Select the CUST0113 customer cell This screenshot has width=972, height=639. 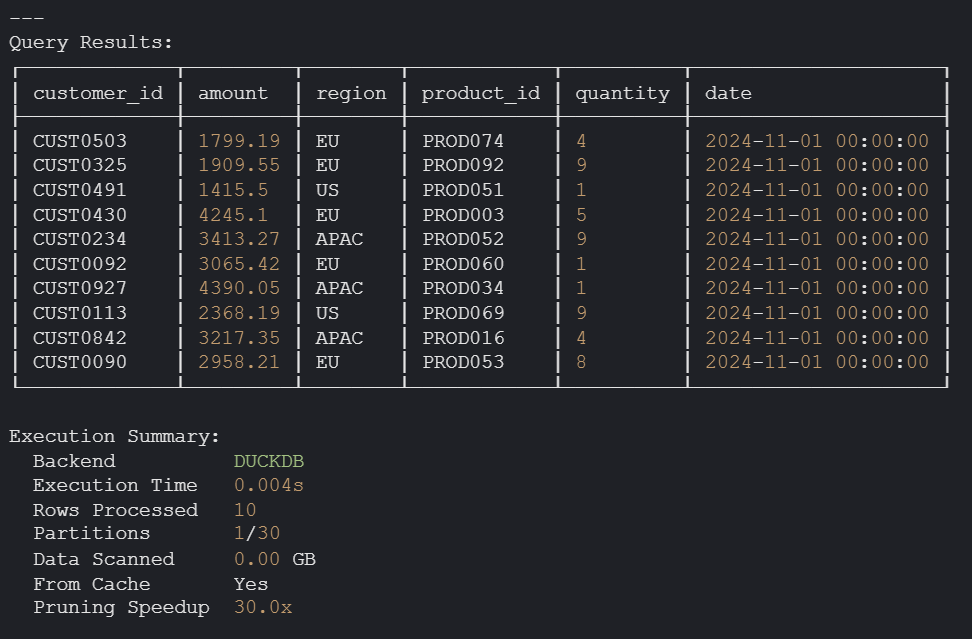pyautogui.click(x=80, y=313)
